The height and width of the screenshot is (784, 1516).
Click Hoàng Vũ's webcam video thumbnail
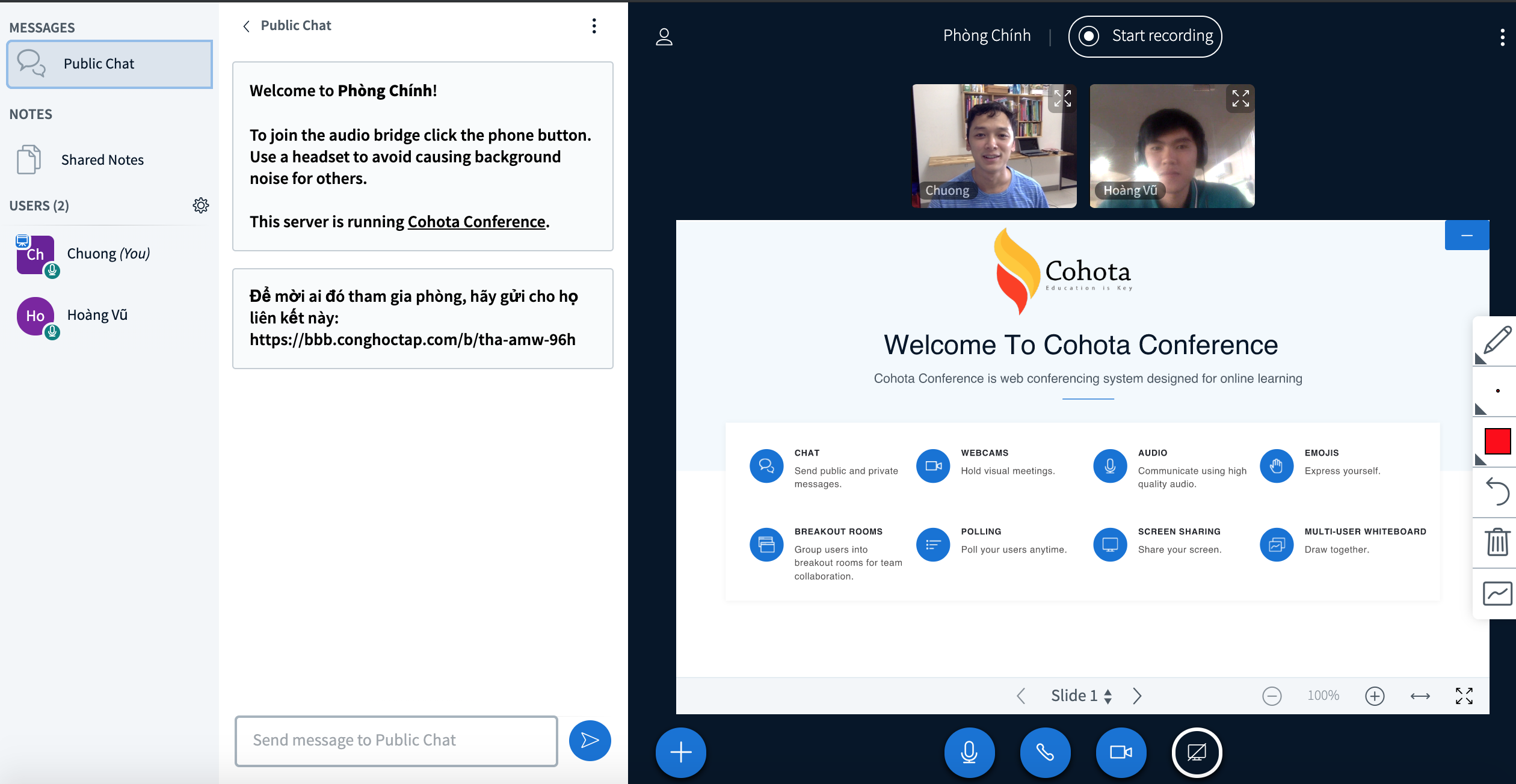click(x=1172, y=146)
